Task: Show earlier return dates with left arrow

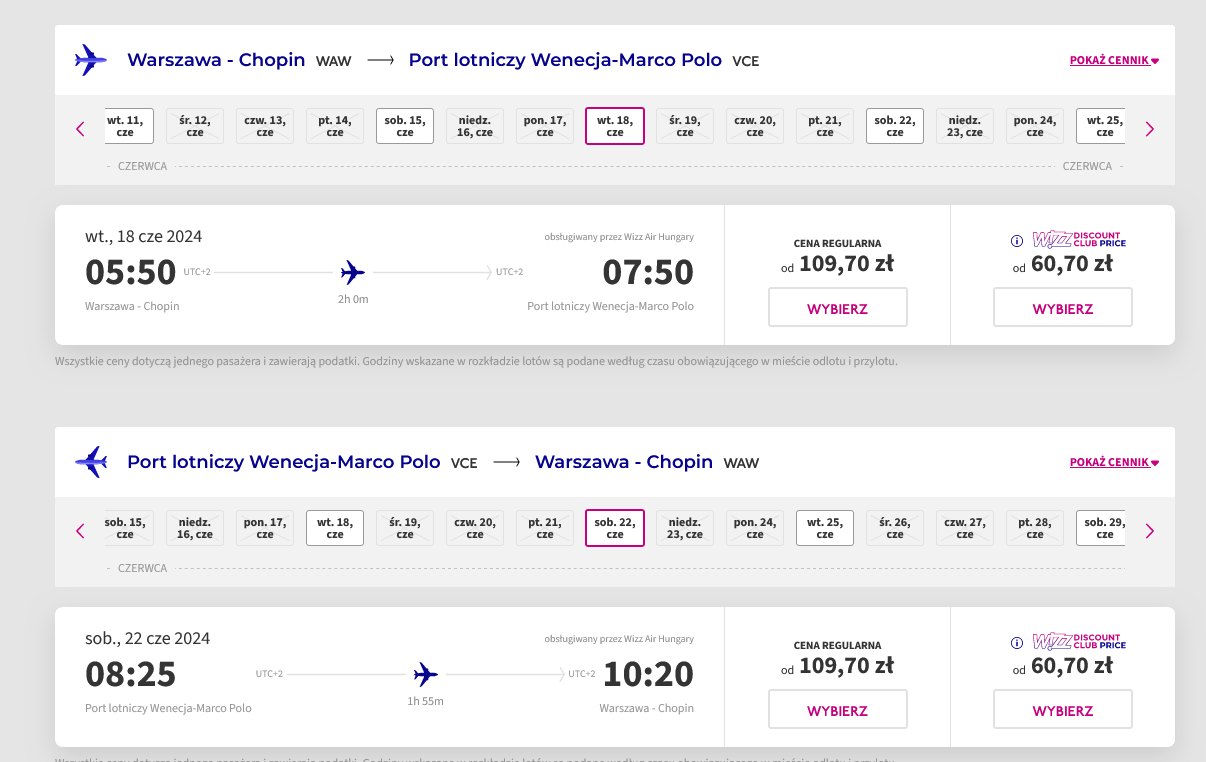Action: pos(81,531)
